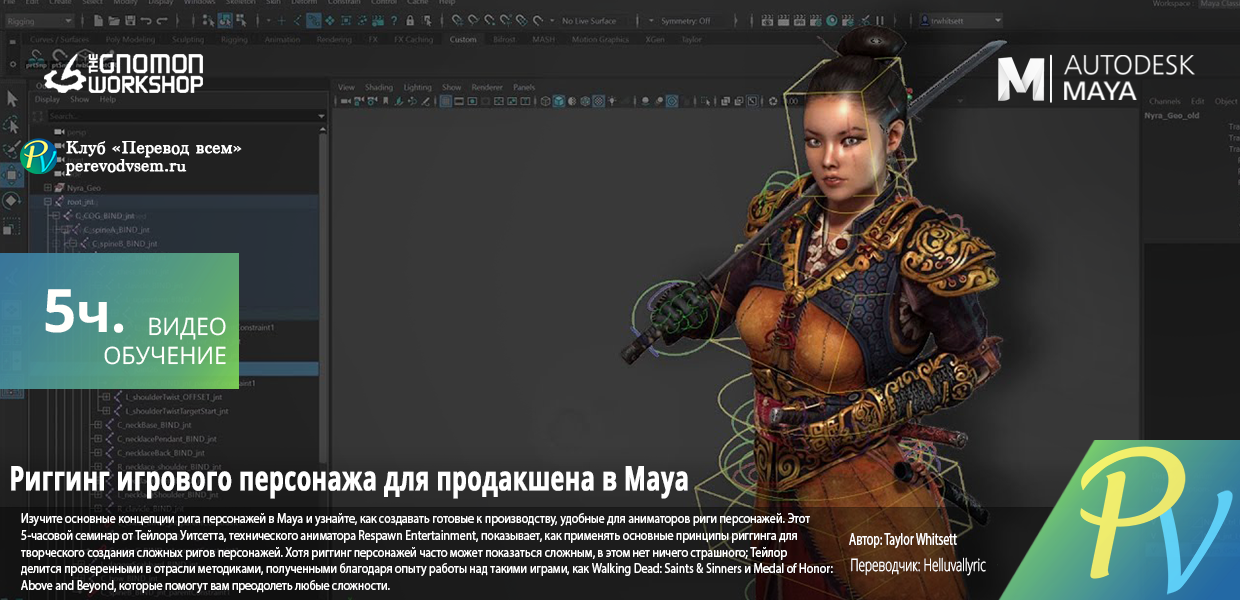The height and width of the screenshot is (600, 1240).
Task: Click the Make Live magnet icon
Action: pyautogui.click(x=537, y=21)
